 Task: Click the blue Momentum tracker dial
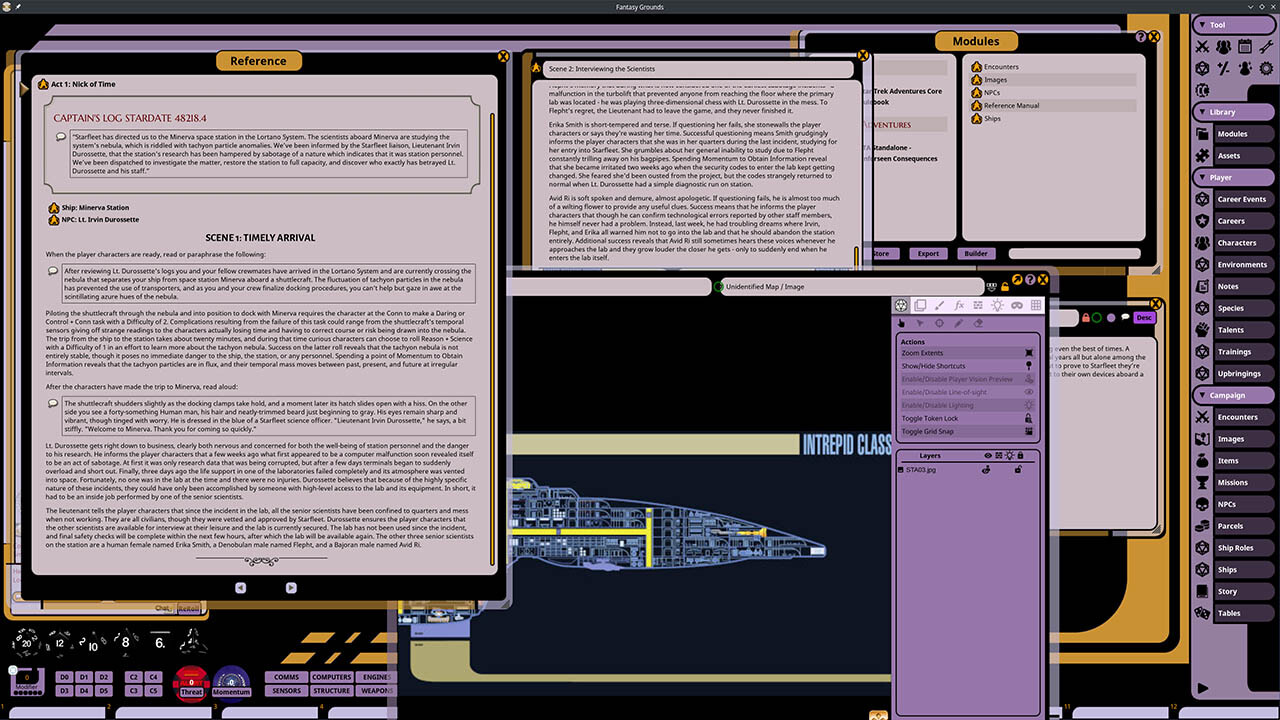pos(231,683)
